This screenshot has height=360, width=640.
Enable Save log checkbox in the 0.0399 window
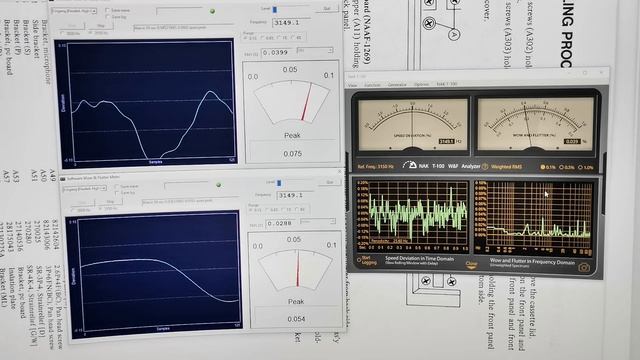(x=107, y=17)
